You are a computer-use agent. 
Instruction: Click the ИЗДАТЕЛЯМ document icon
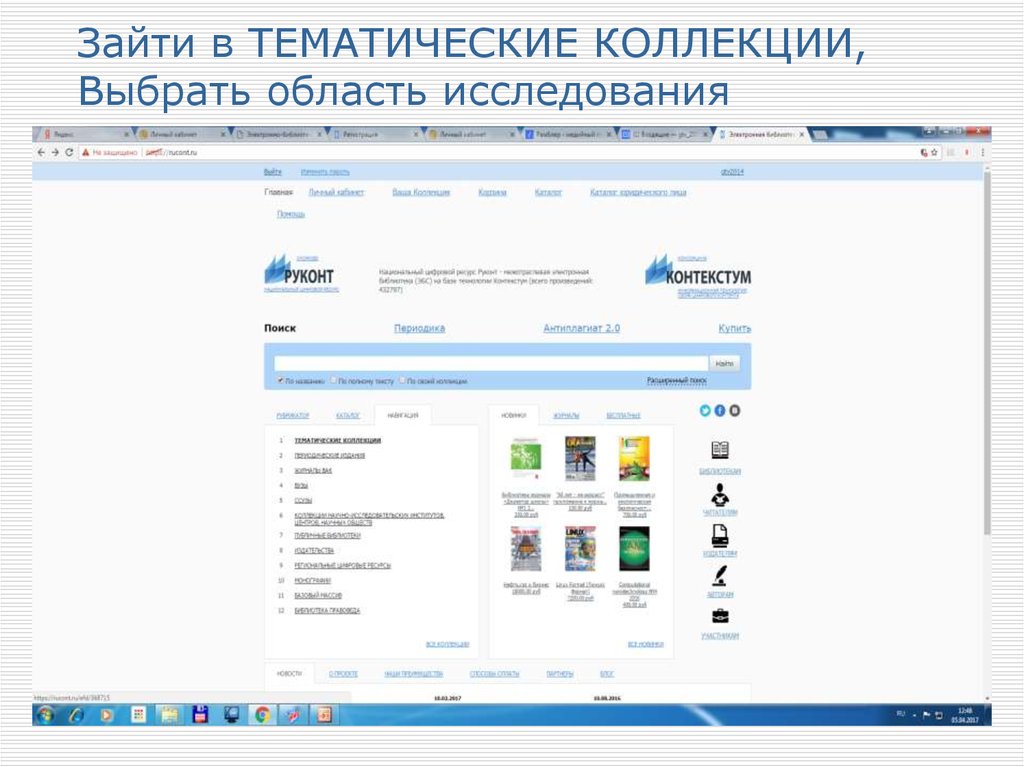click(719, 536)
